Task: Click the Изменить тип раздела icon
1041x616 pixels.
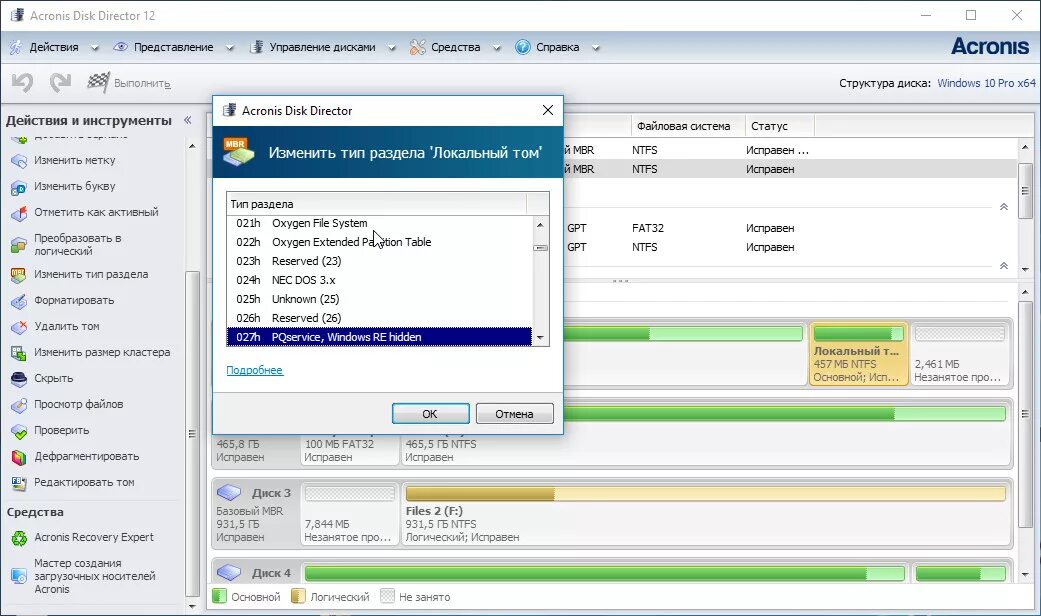Action: pyautogui.click(x=19, y=275)
